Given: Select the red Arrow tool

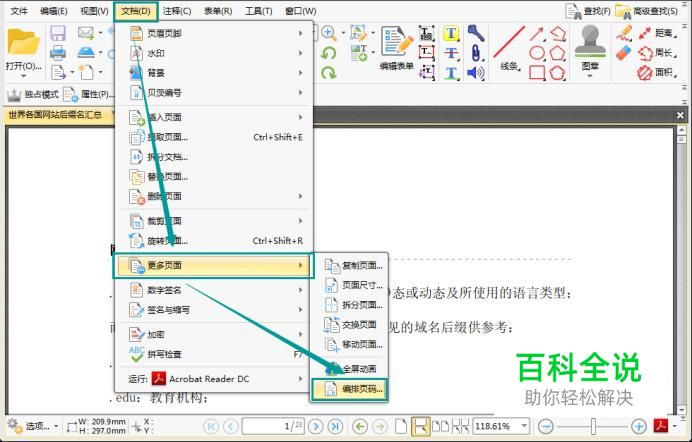Looking at the screenshot, I should [x=537, y=34].
